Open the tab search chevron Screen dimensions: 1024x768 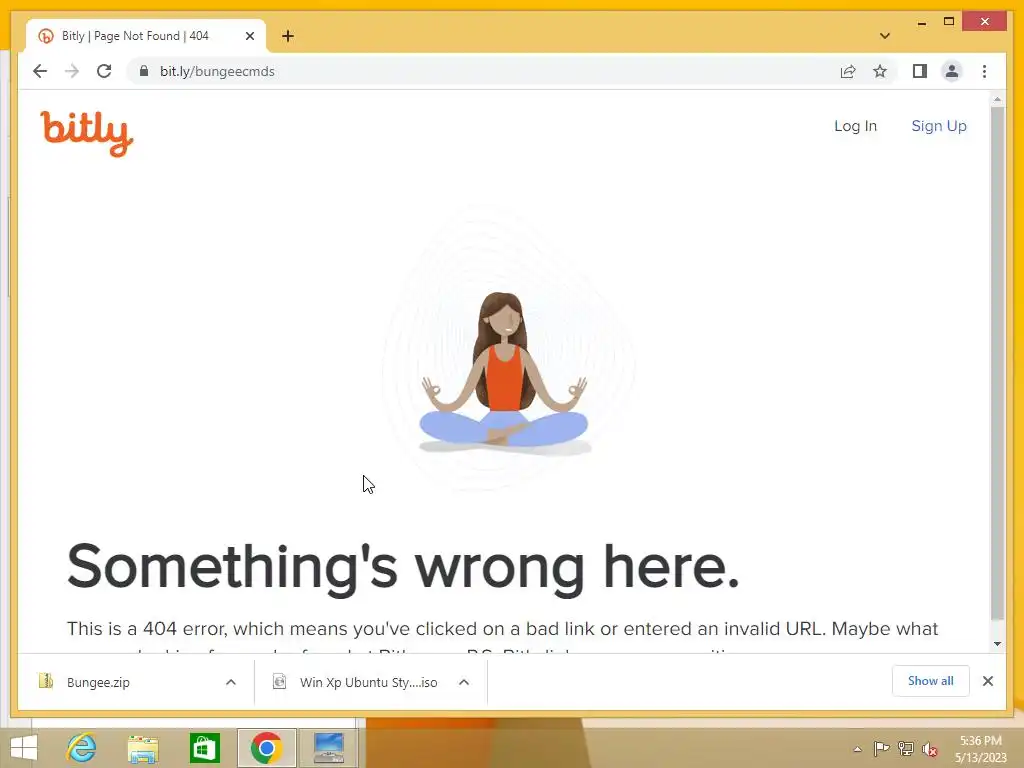[x=885, y=36]
